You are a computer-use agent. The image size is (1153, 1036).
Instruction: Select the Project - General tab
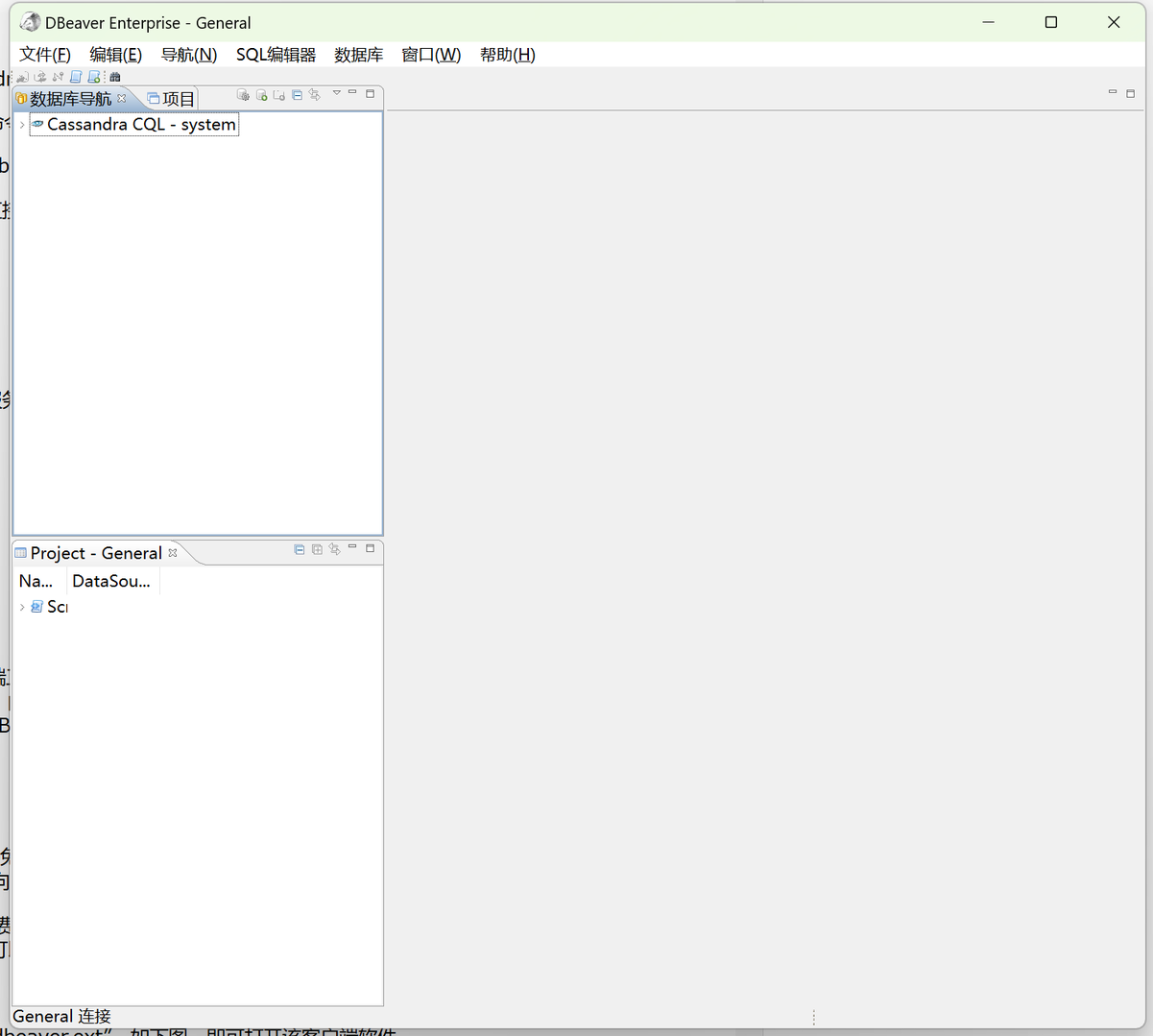click(x=96, y=553)
